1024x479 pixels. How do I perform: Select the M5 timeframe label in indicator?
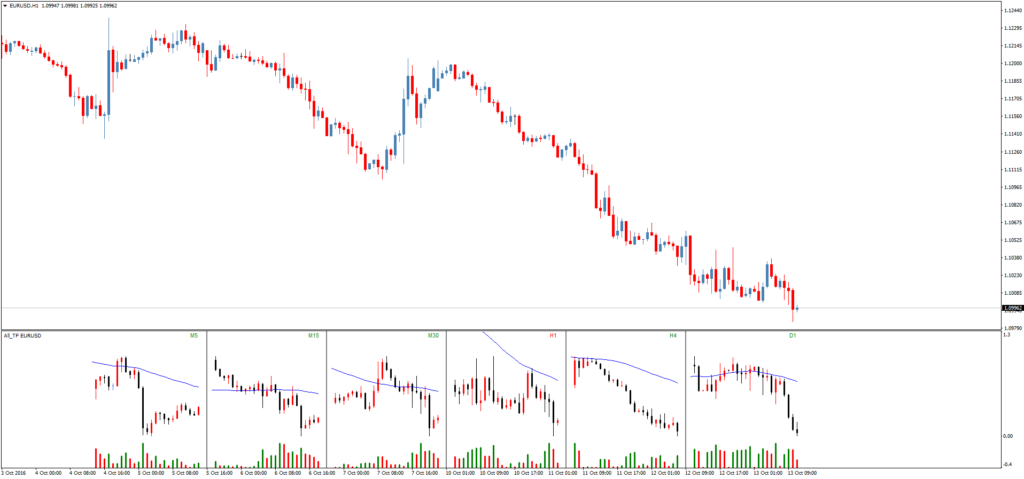coord(193,336)
